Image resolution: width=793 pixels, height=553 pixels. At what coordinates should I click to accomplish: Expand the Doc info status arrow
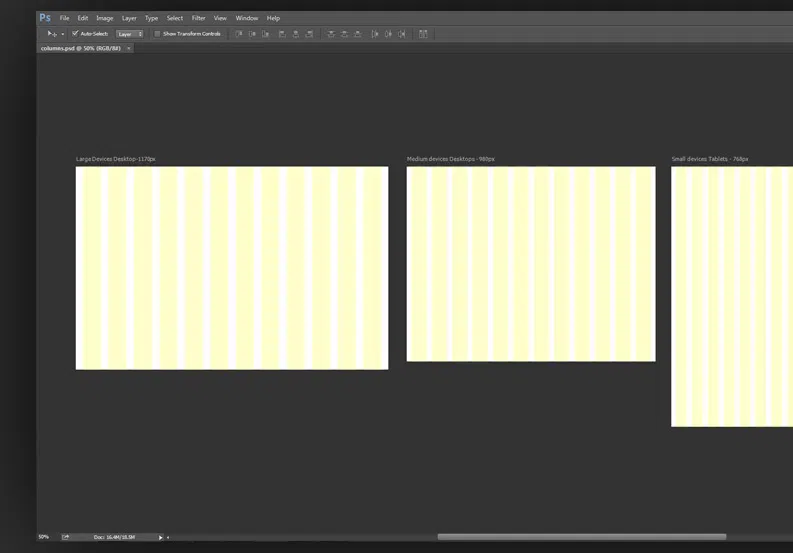[x=160, y=537]
